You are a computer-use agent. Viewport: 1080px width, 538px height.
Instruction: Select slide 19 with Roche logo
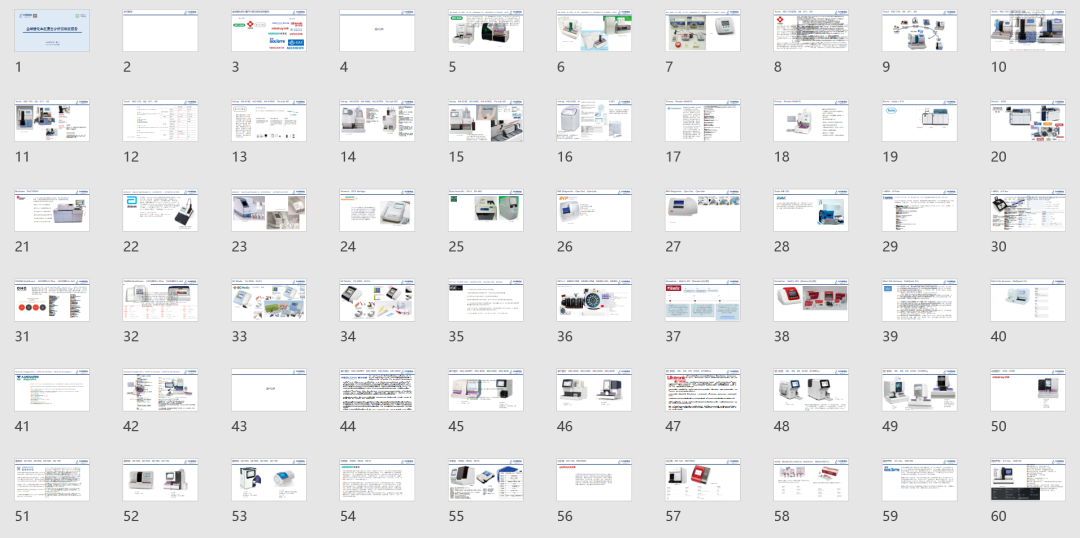pyautogui.click(x=918, y=121)
